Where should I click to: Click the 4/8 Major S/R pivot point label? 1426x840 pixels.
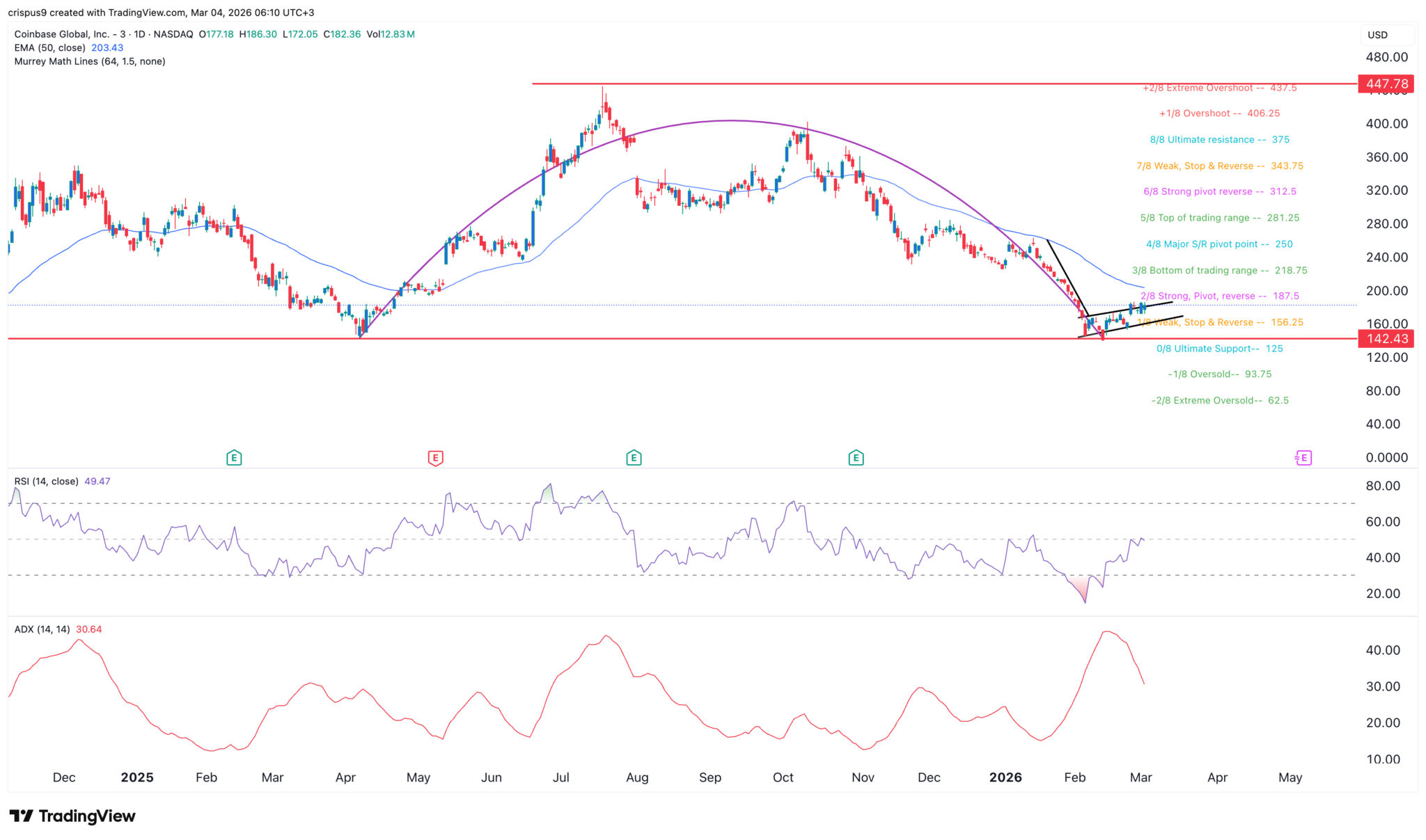(x=1219, y=244)
